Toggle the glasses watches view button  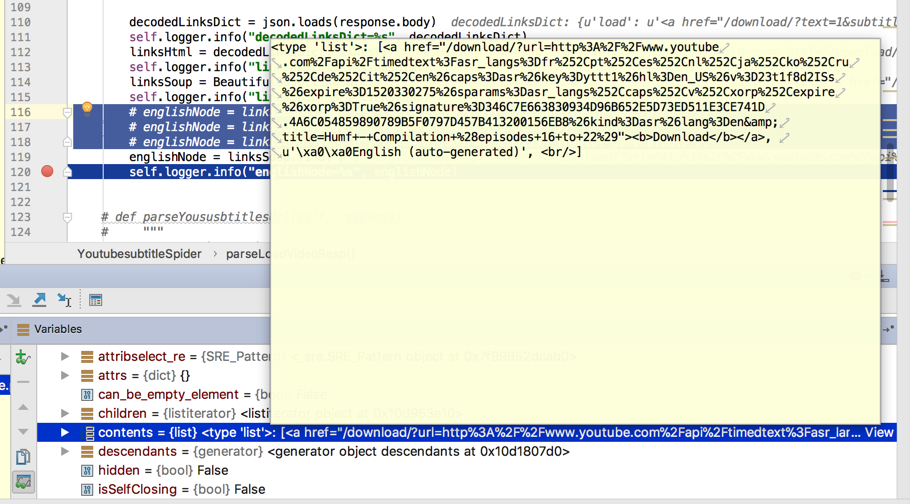[23, 482]
